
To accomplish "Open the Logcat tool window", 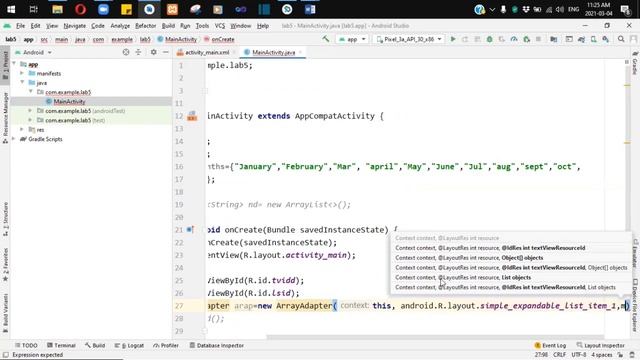I will pyautogui.click(x=129, y=345).
